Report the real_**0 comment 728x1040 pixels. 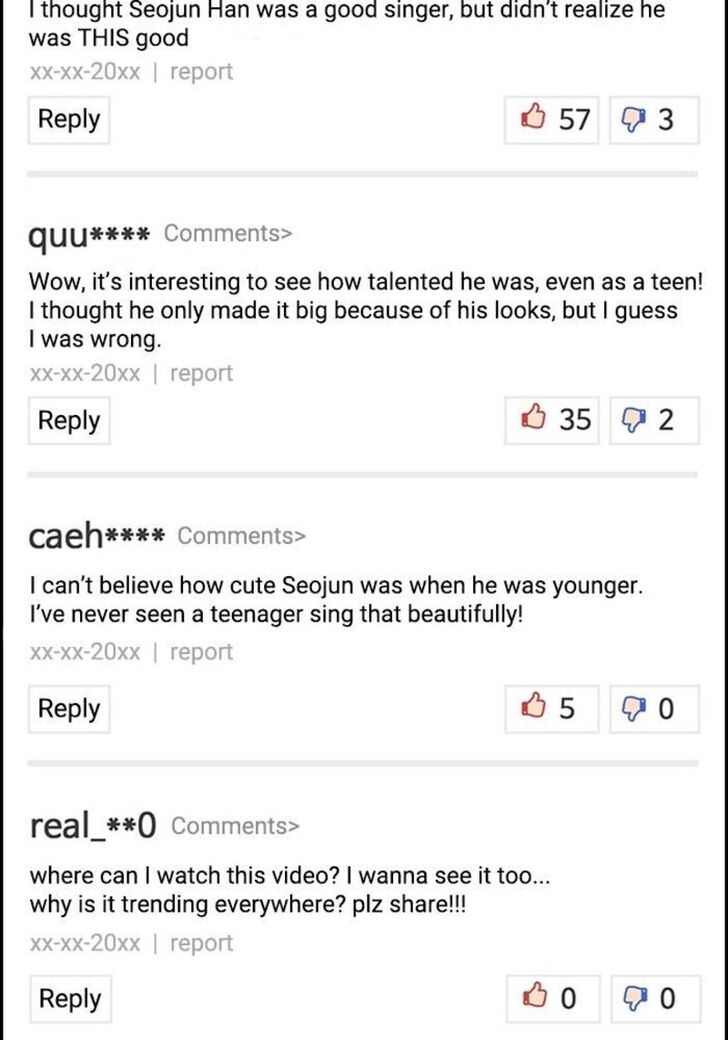pos(201,943)
